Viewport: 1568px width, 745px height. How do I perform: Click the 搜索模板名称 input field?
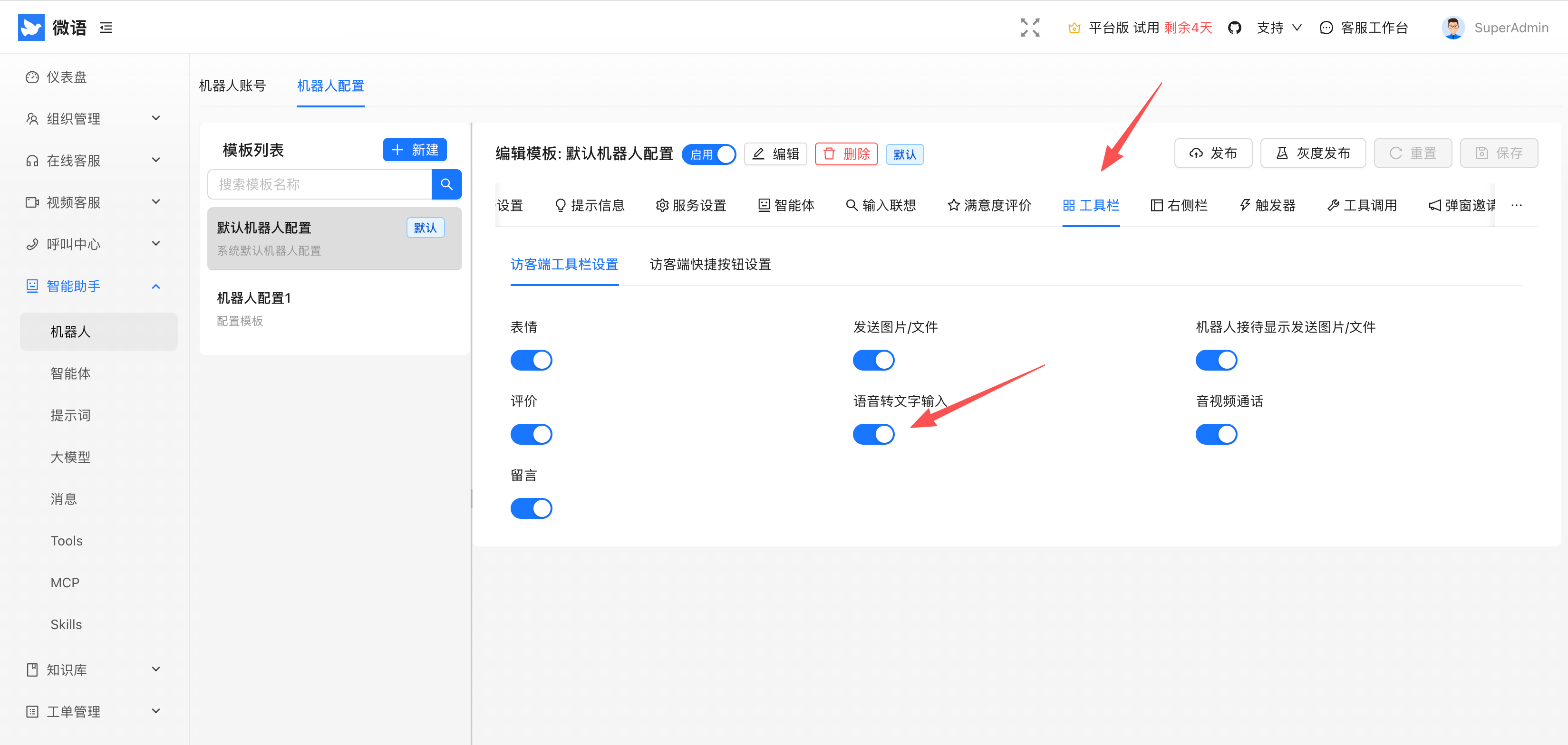pos(319,184)
